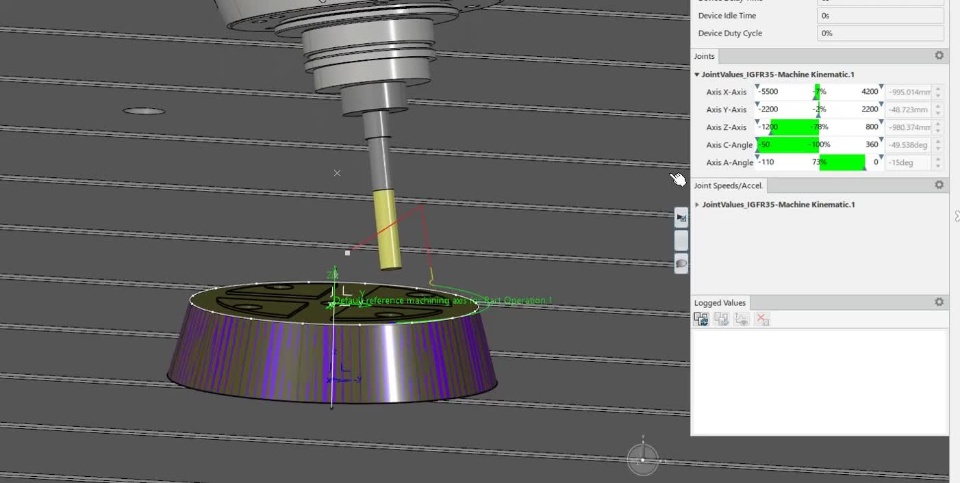The image size is (960, 483).
Task: Click the Axis Z-Axis label
Action: pyautogui.click(x=726, y=128)
